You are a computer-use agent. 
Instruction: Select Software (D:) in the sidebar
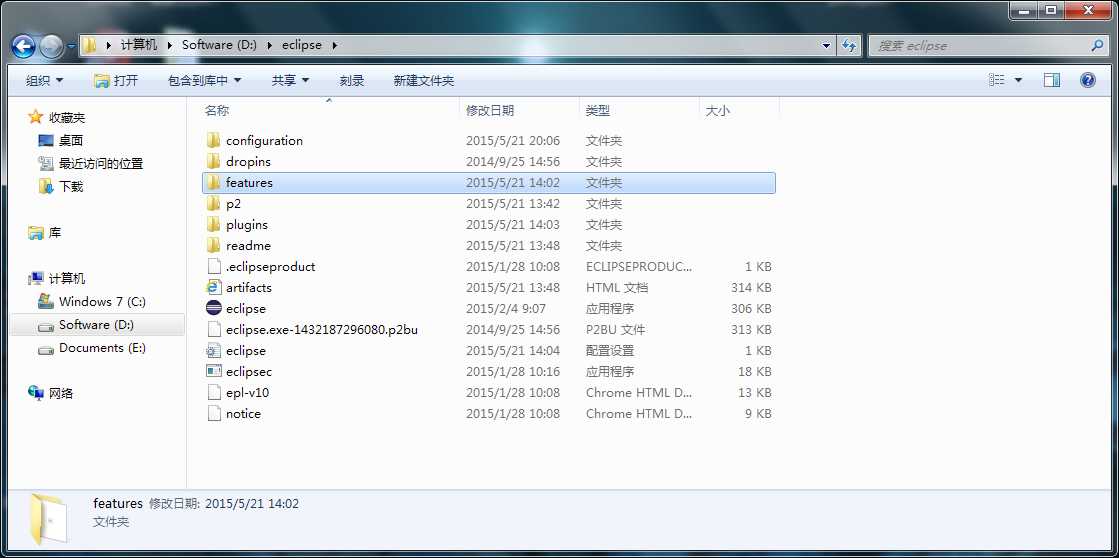96,325
